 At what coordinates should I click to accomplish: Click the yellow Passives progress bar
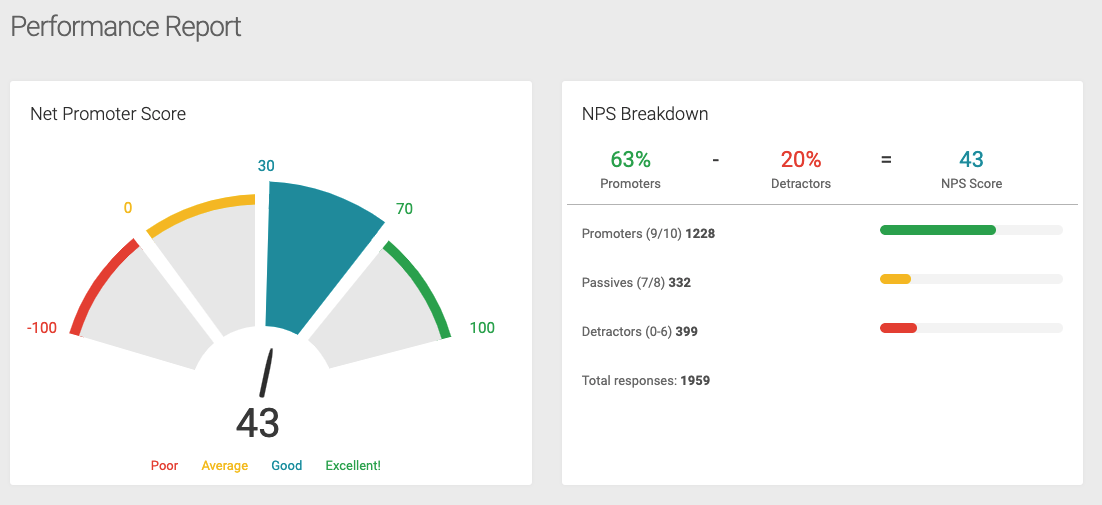(x=895, y=279)
